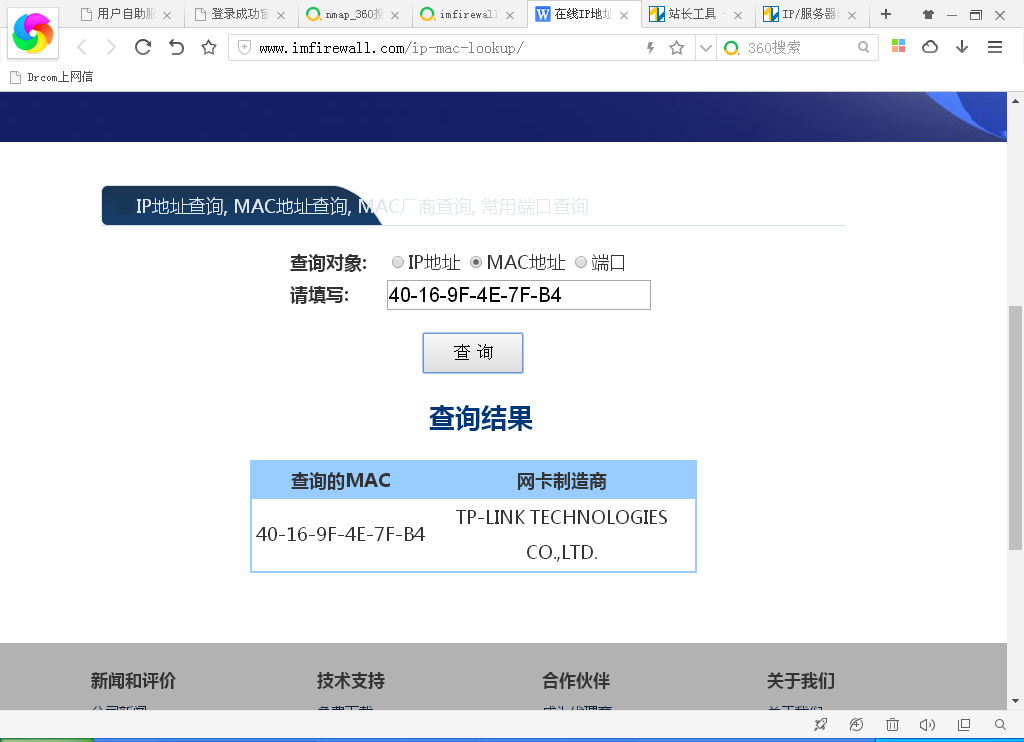Click the trash bin icon in status bar
The image size is (1024, 742).
[892, 724]
